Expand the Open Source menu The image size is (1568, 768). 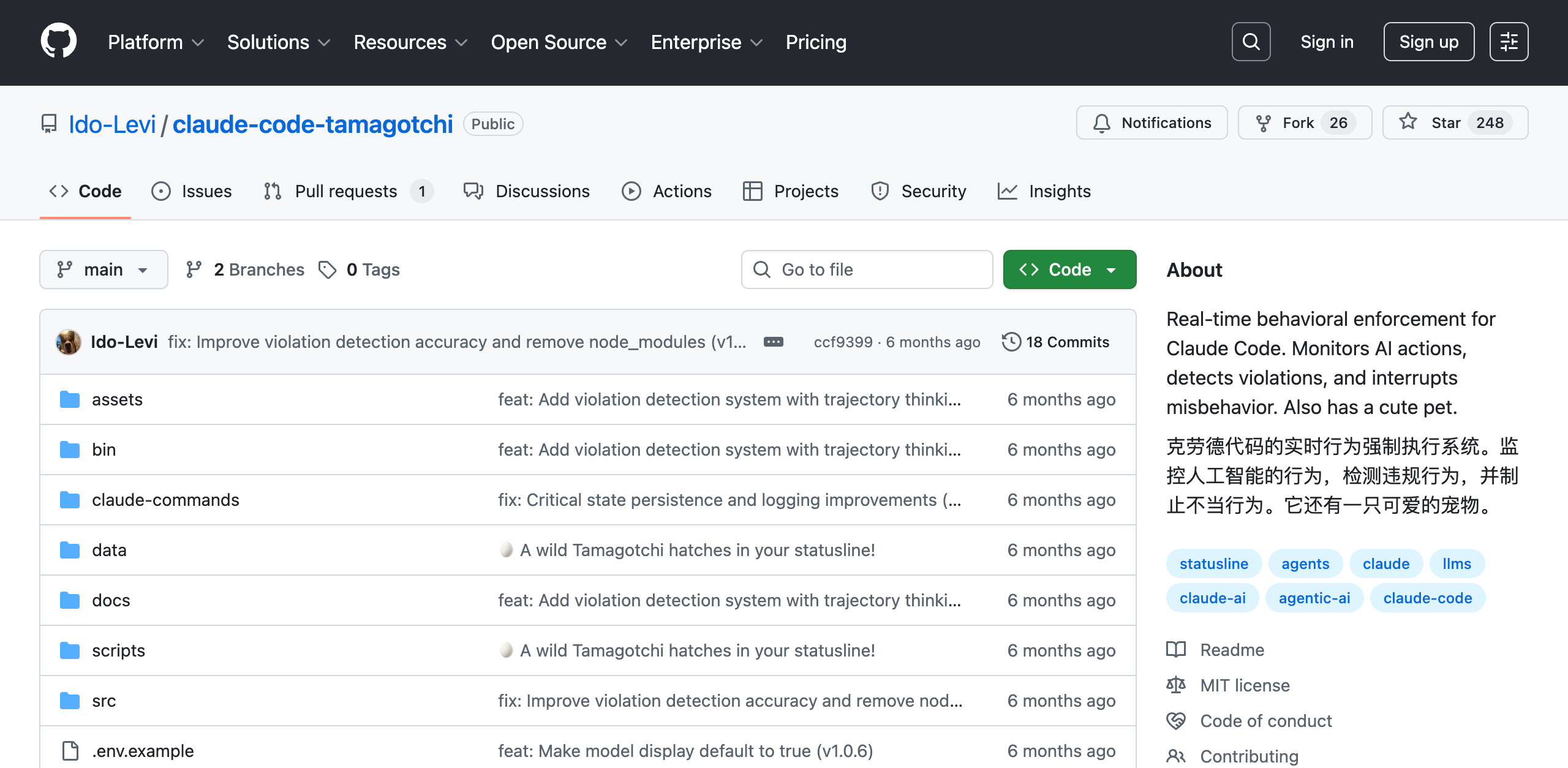point(559,42)
